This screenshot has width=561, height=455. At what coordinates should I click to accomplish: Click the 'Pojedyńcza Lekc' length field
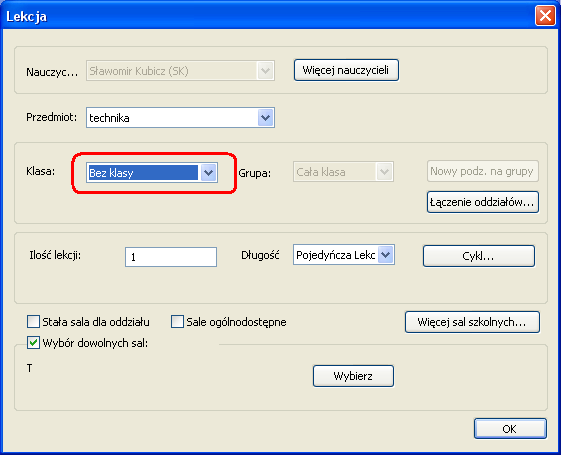tap(336, 255)
